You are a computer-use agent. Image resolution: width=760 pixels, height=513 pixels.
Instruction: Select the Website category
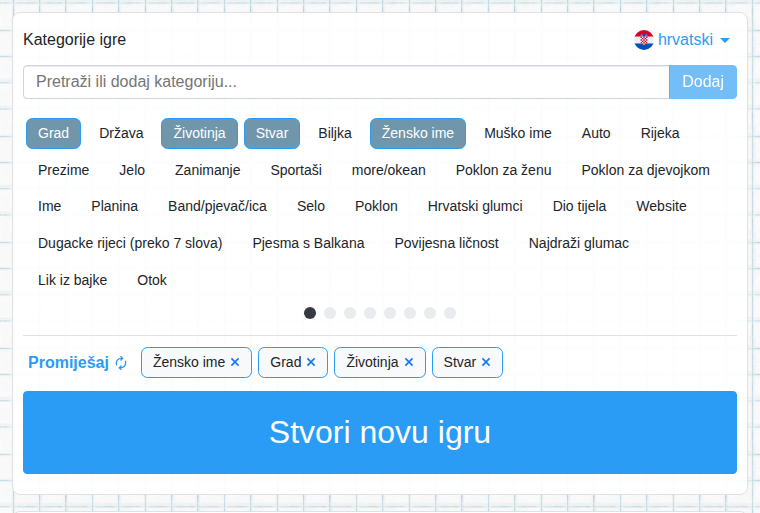tap(661, 206)
